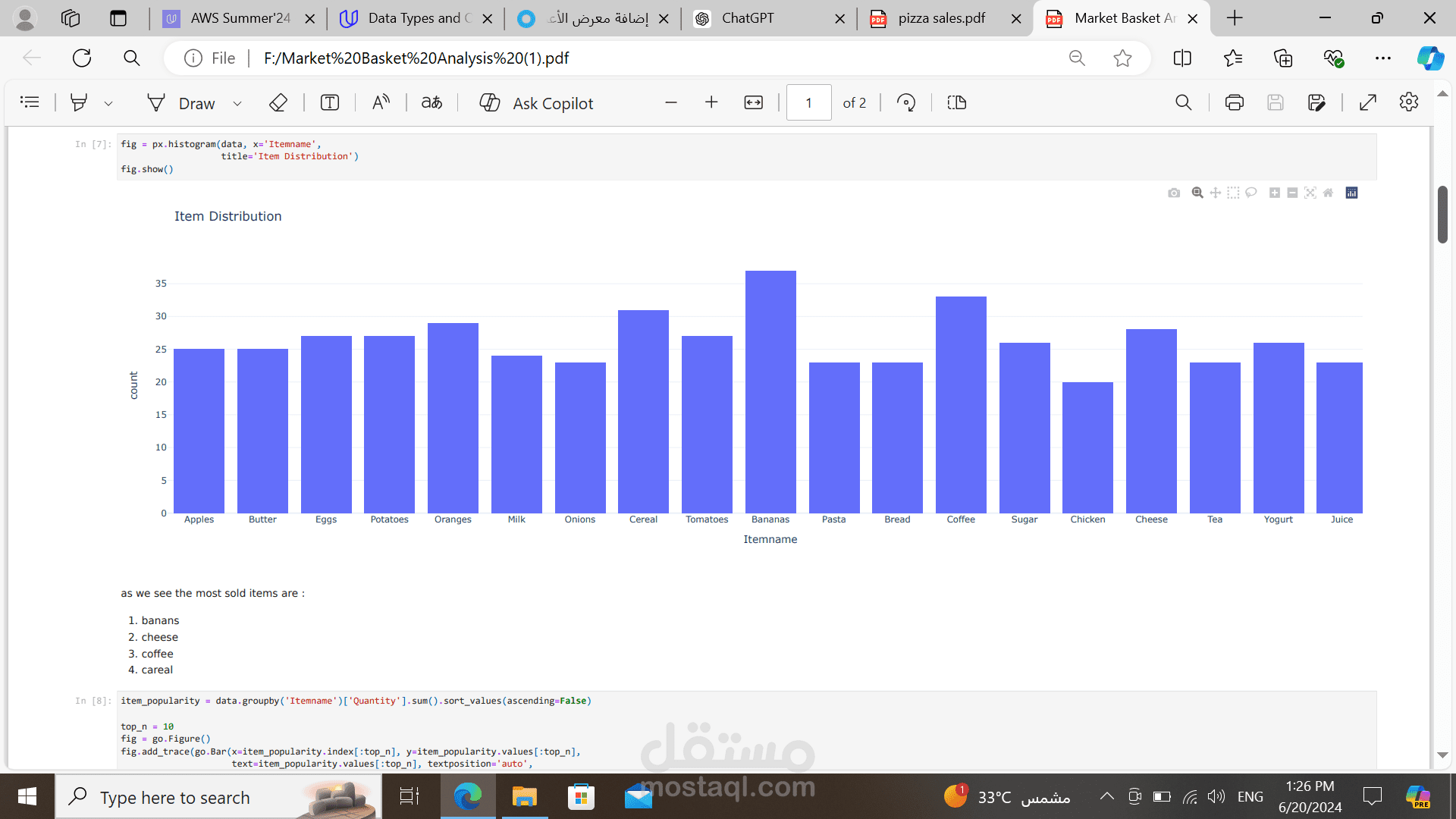Open PDF find search icon
Viewport: 1456px width, 819px height.
1183,102
